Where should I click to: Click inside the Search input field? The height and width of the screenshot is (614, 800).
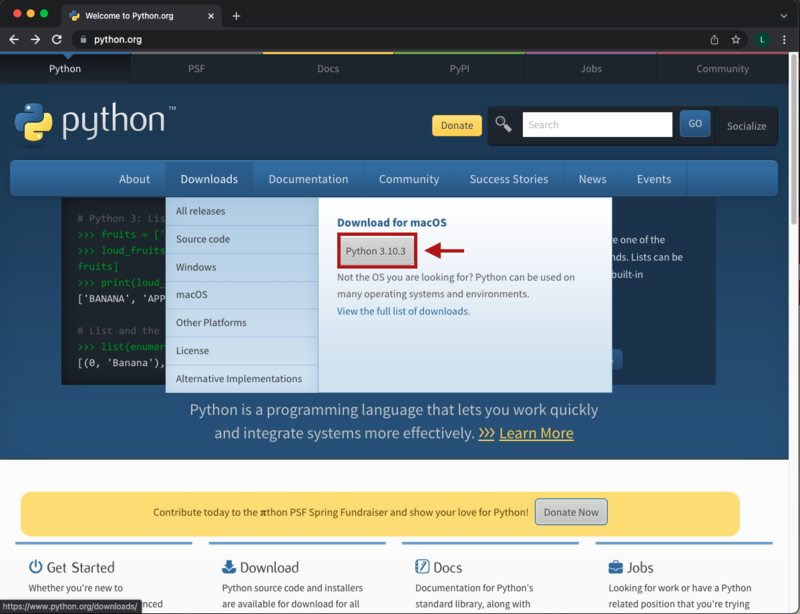coord(597,124)
